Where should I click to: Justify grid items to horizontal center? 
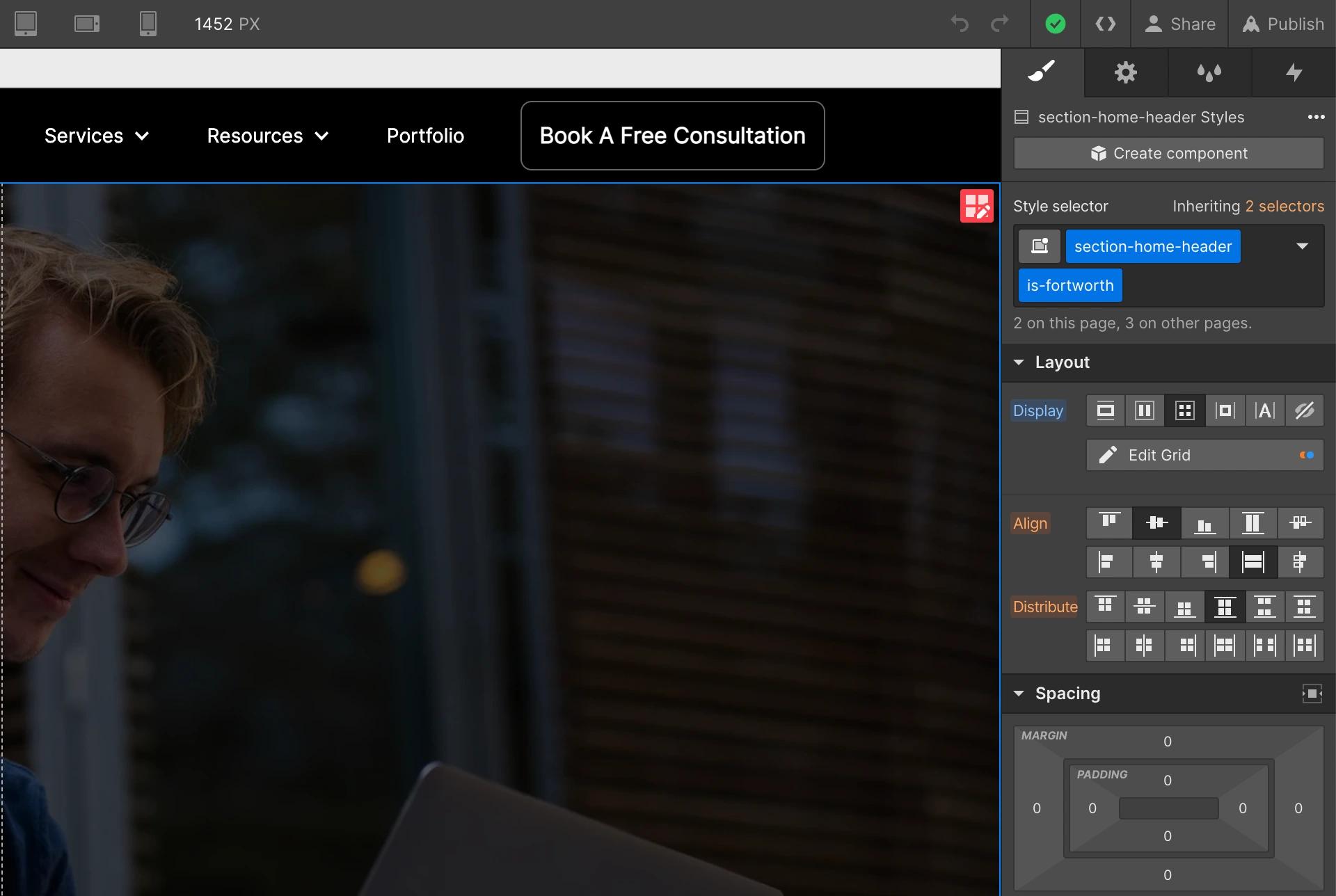coord(1156,561)
